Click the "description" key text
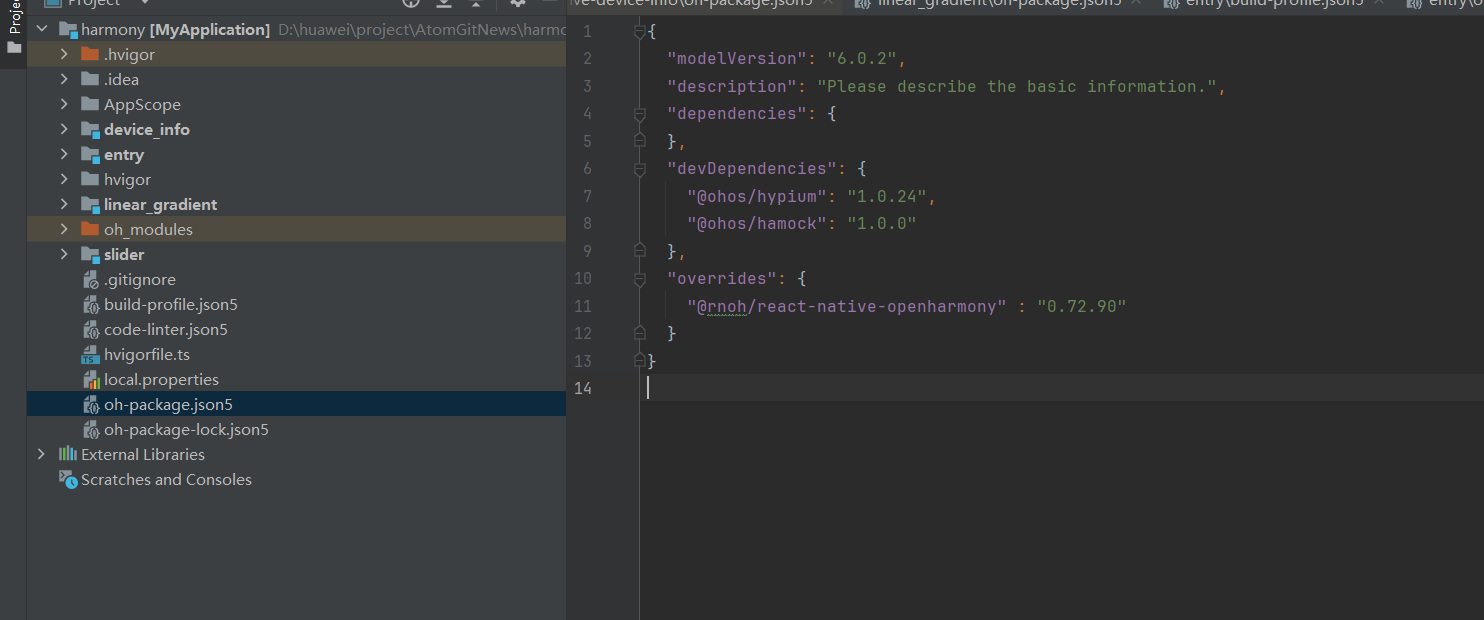Viewport: 1484px width, 620px height. [x=732, y=87]
